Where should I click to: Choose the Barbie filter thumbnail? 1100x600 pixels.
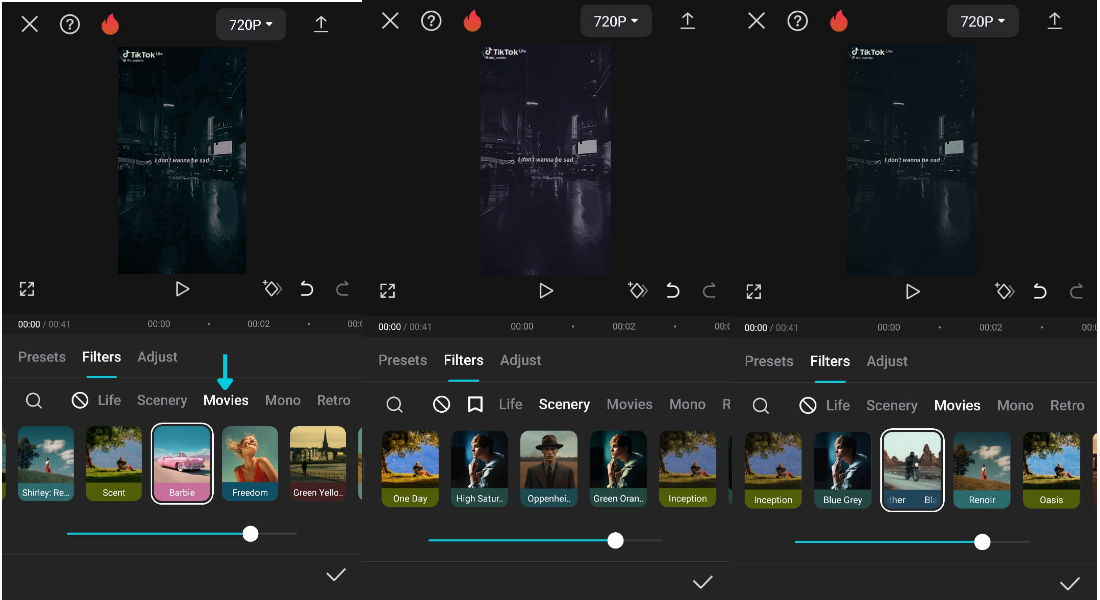coord(182,463)
